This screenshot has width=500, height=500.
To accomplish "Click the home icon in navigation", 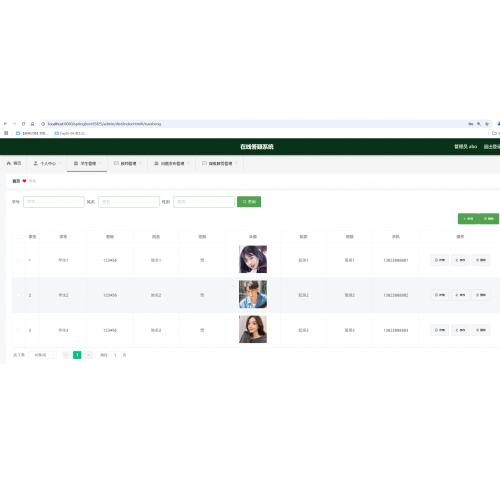I will [x=9, y=163].
